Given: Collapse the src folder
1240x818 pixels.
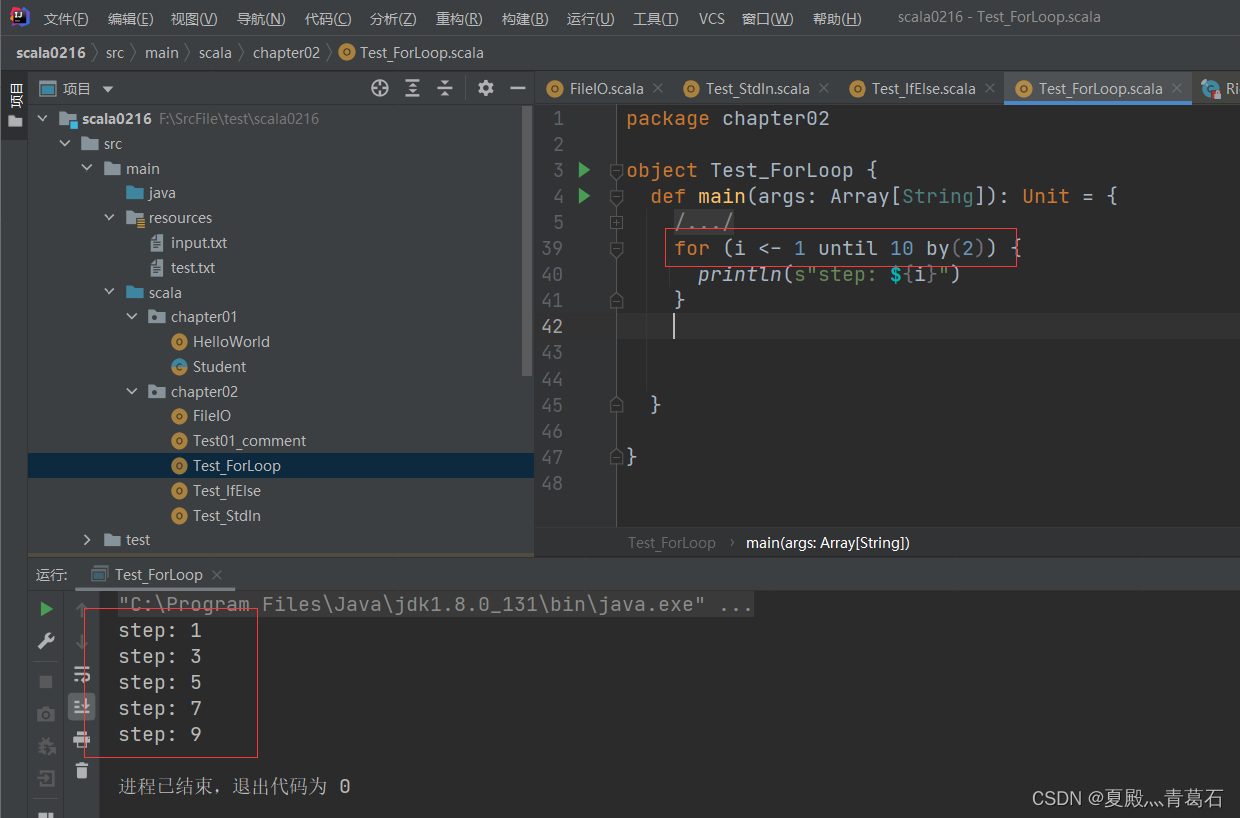Looking at the screenshot, I should coord(65,144).
